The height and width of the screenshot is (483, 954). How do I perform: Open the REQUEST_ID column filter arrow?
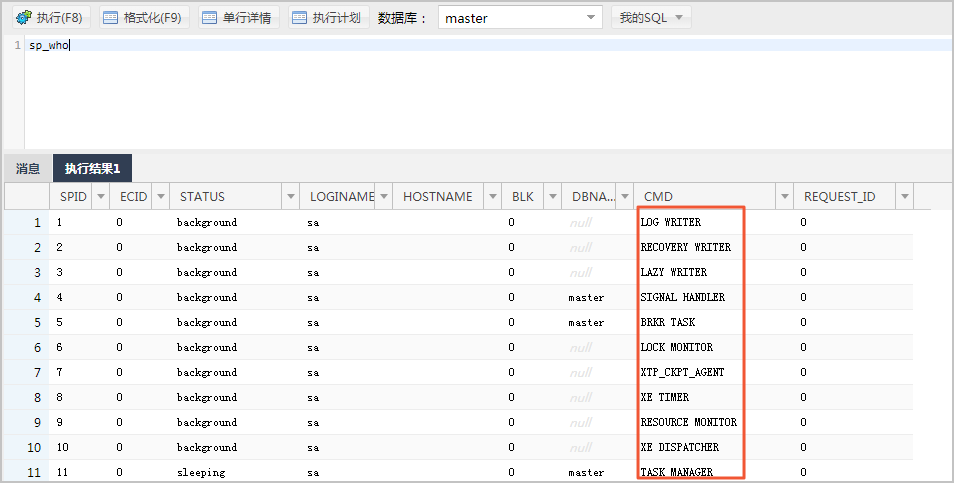[905, 196]
